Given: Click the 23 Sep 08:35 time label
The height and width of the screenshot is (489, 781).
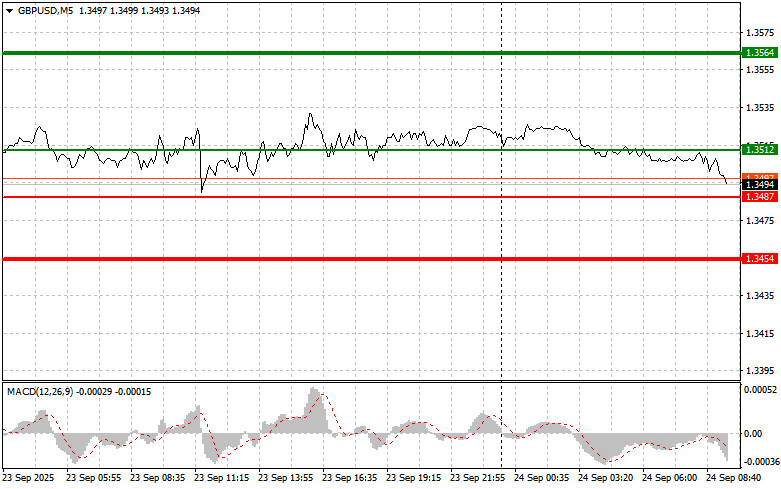Looking at the screenshot, I should tap(157, 478).
